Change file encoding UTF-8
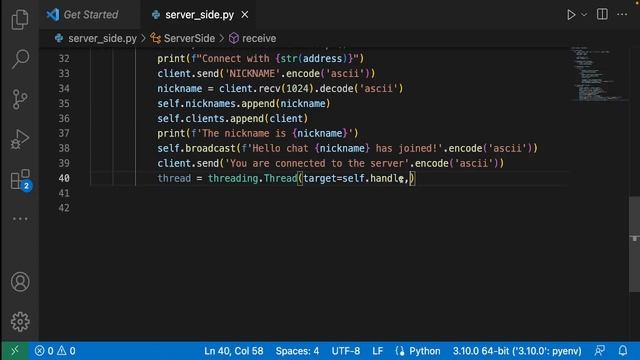Image resolution: width=640 pixels, height=360 pixels. point(346,351)
